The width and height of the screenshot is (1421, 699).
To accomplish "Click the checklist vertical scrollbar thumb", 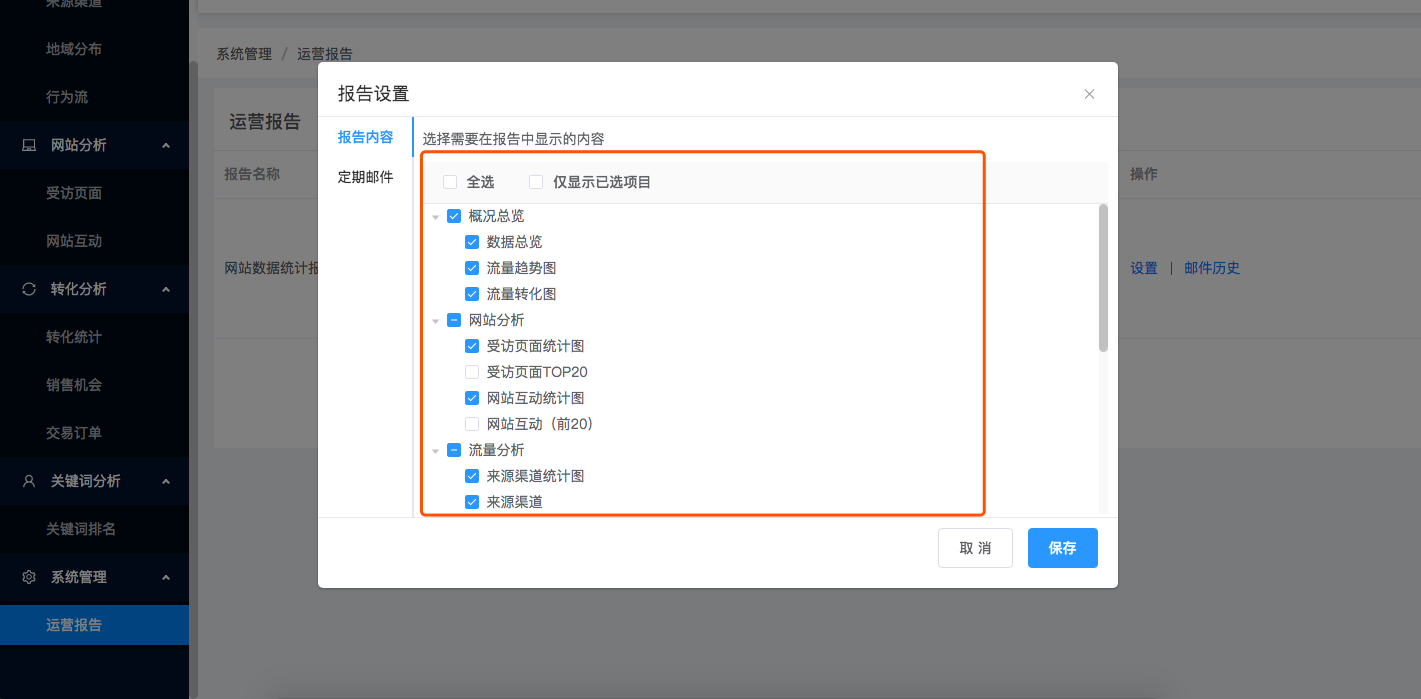I will 1103,278.
